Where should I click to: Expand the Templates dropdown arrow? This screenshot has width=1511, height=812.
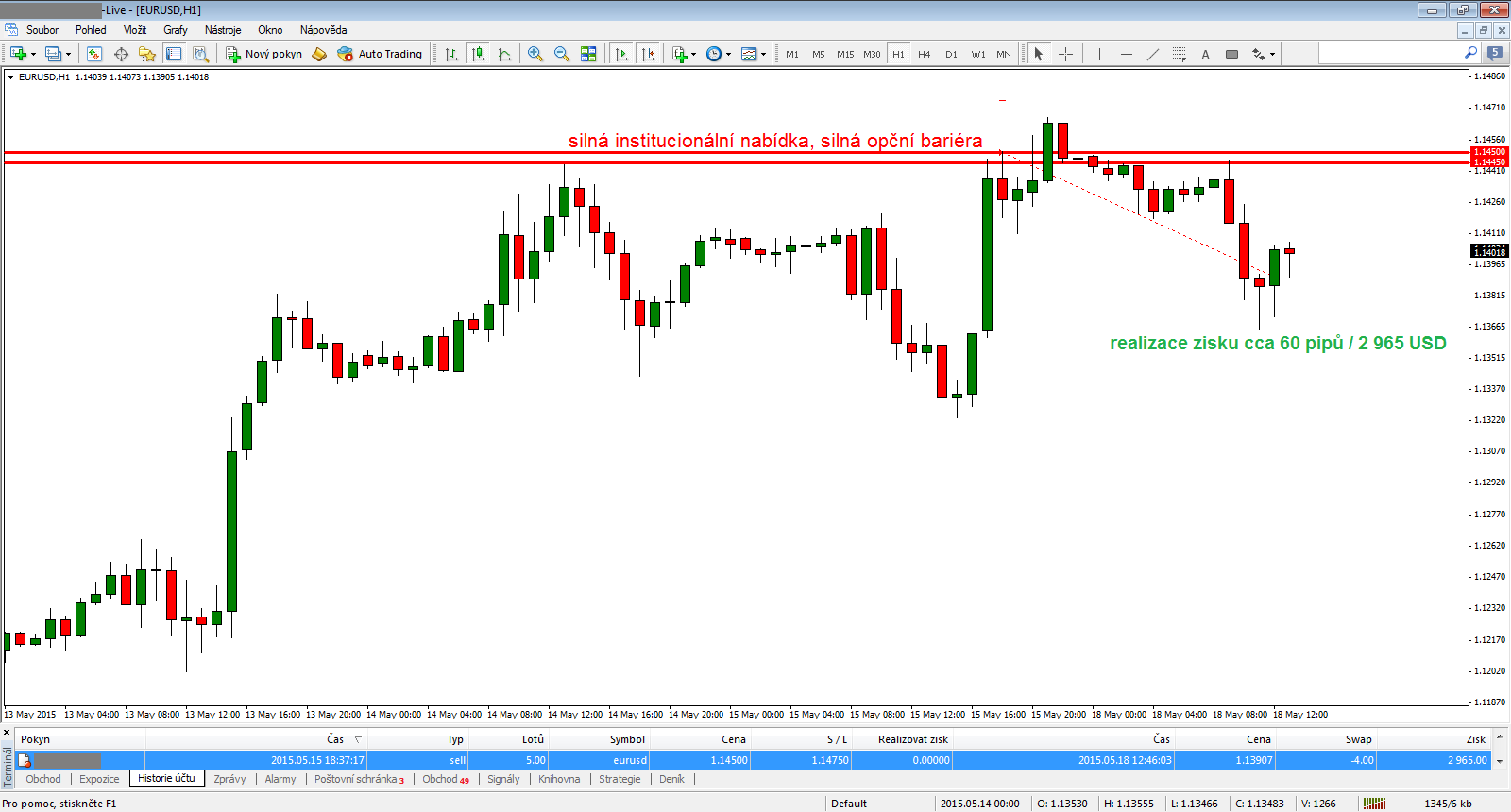point(763,55)
